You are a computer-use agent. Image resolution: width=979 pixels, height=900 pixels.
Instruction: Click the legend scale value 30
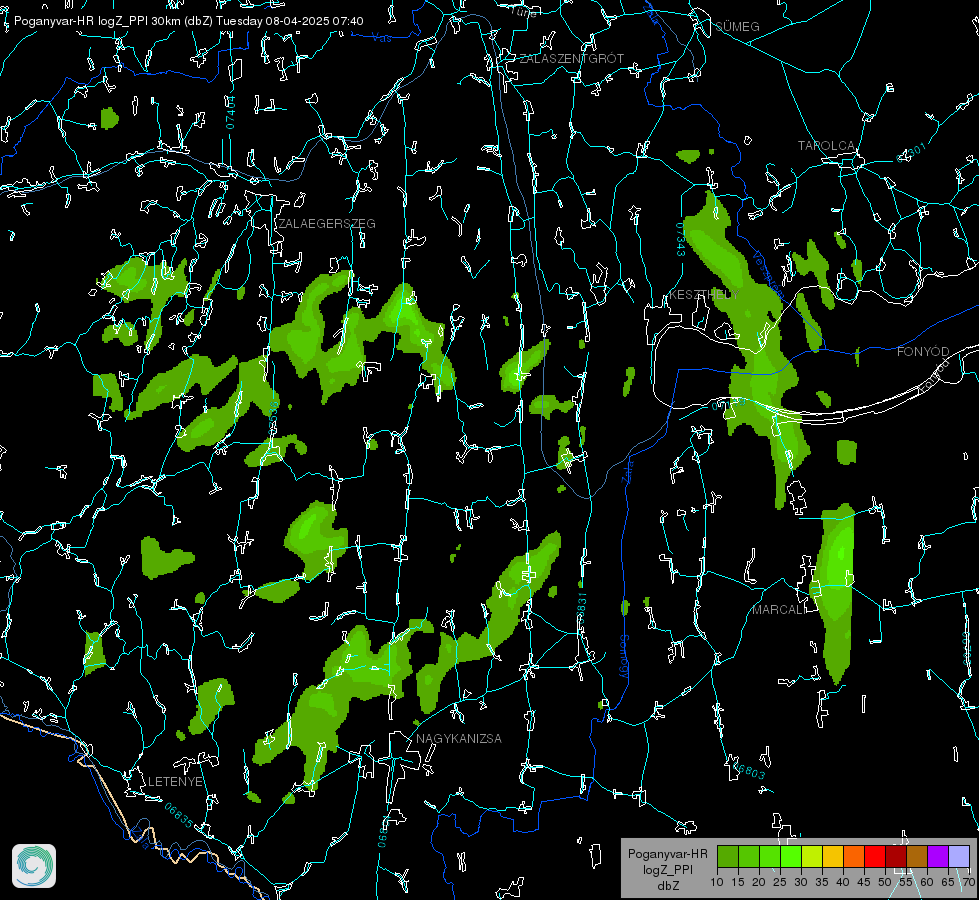800,882
